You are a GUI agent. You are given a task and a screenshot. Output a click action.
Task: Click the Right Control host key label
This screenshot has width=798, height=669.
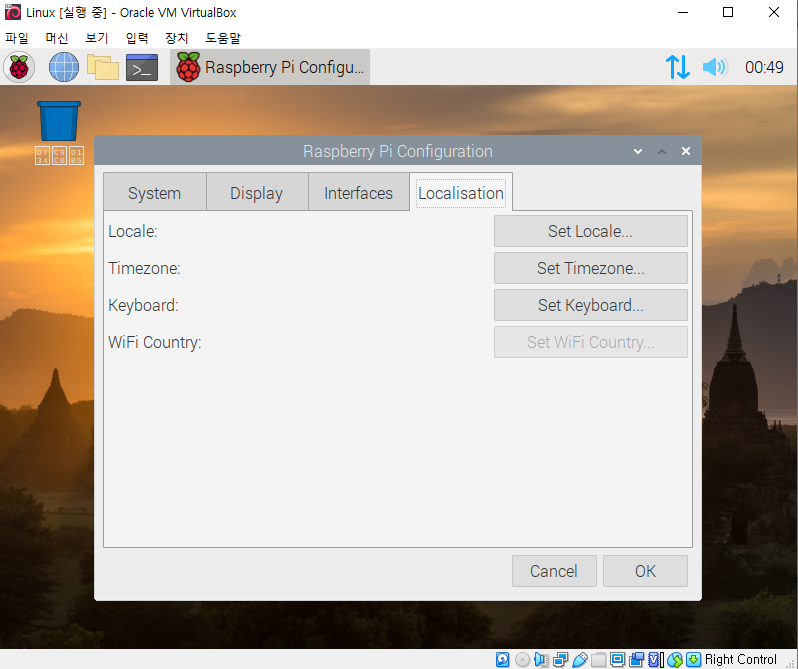740,659
